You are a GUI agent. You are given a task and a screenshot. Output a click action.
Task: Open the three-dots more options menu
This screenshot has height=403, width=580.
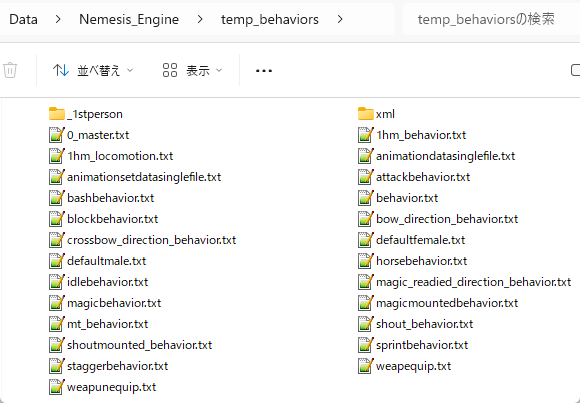[x=264, y=70]
